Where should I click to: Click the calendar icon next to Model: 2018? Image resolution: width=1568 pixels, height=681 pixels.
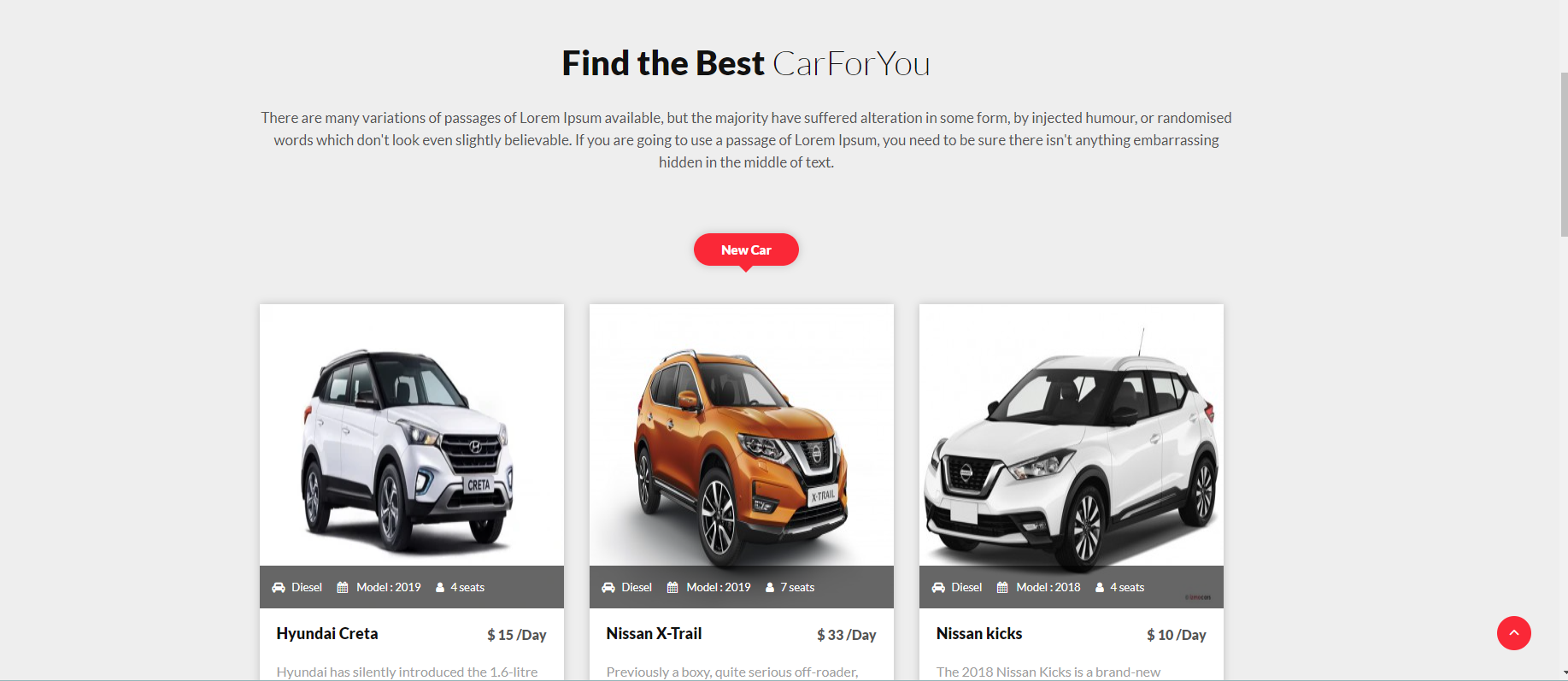click(1002, 588)
